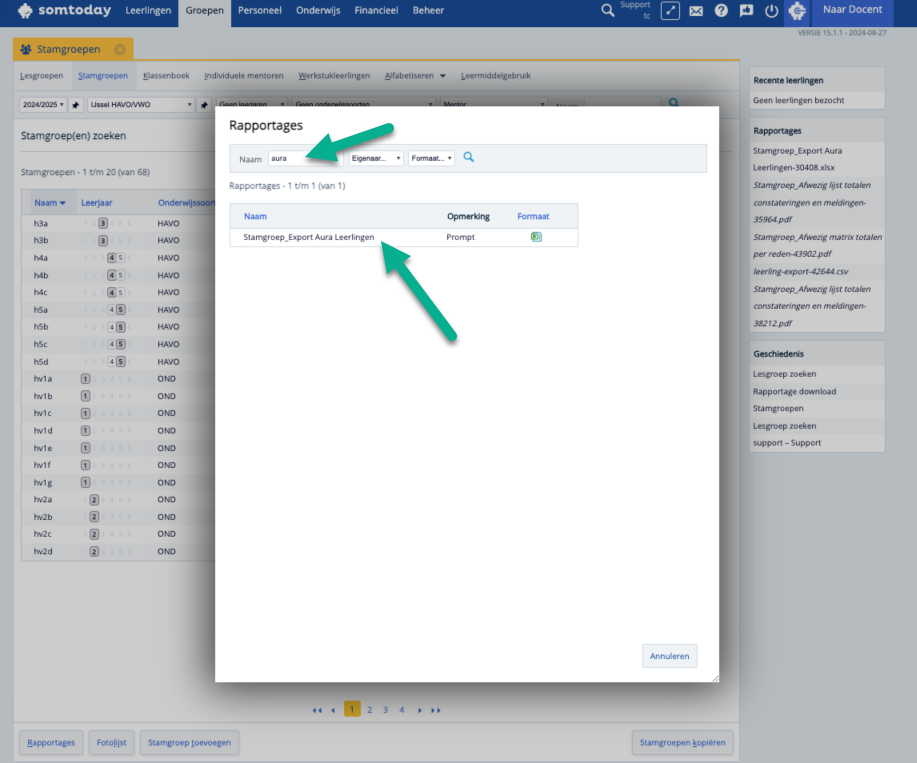Click the Annuleren button
This screenshot has height=763, width=917.
click(x=669, y=656)
